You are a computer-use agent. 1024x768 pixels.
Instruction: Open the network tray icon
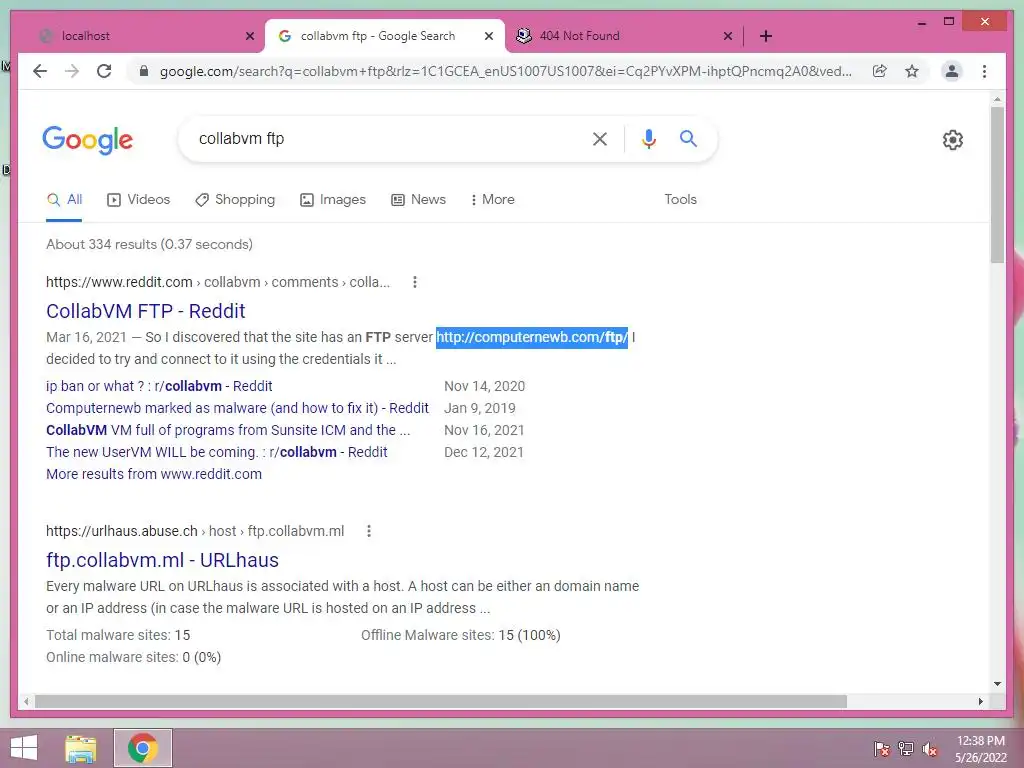[906, 748]
